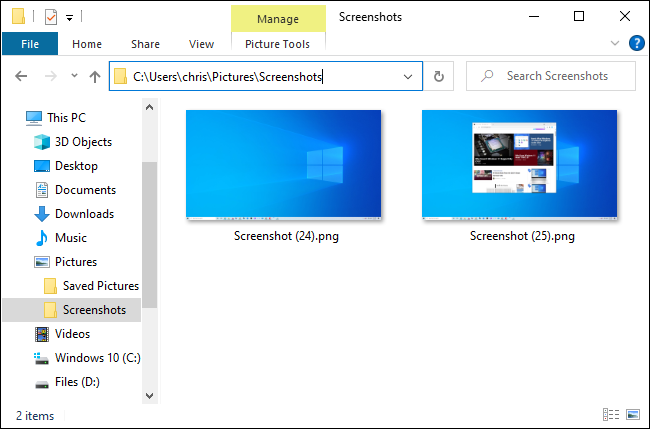The height and width of the screenshot is (429, 650).
Task: Click the navigation pane scroll-down arrow
Action: [x=150, y=396]
